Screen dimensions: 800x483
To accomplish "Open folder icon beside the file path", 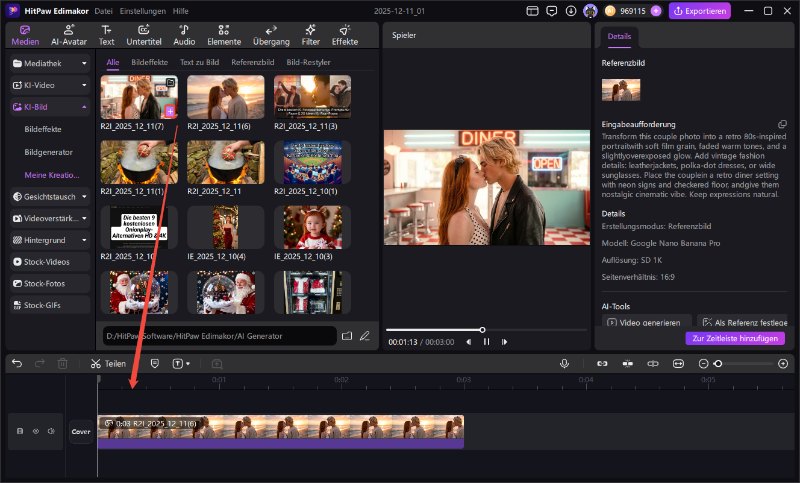I will point(347,335).
